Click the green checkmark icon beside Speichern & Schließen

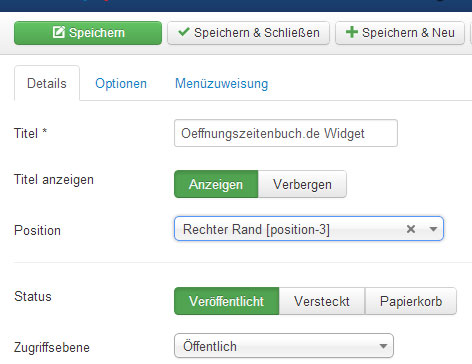pyautogui.click(x=184, y=32)
